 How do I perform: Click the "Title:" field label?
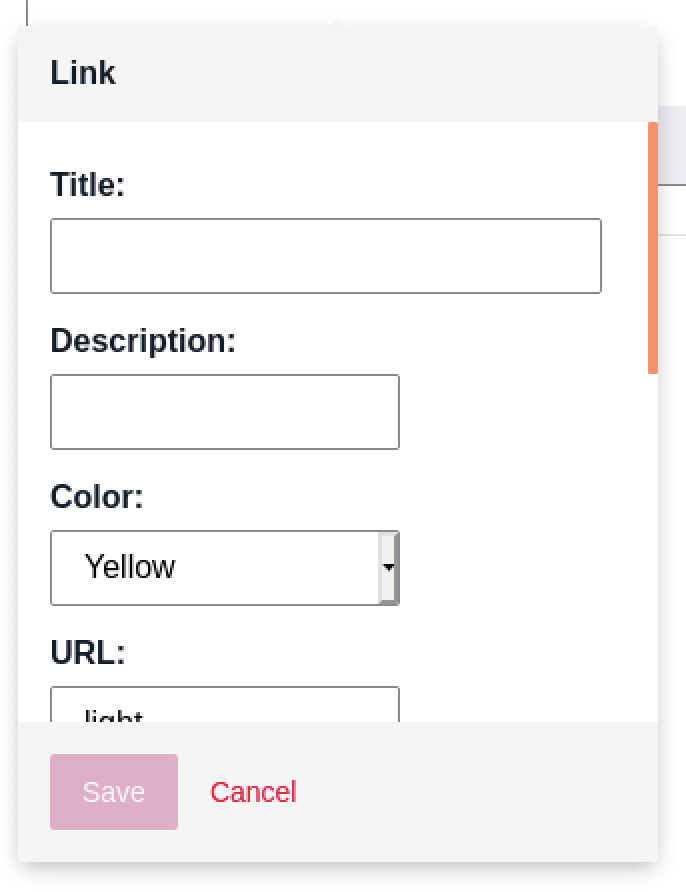pos(87,184)
